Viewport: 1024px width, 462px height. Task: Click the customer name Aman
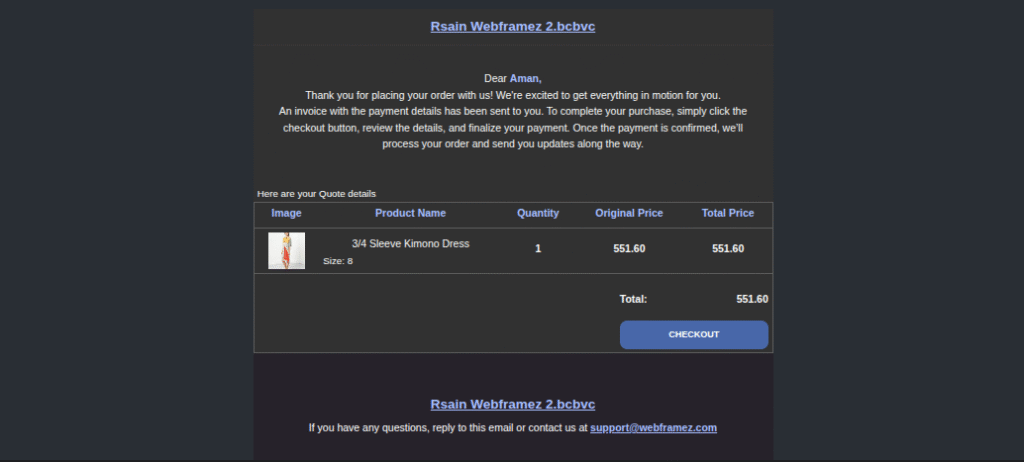525,78
